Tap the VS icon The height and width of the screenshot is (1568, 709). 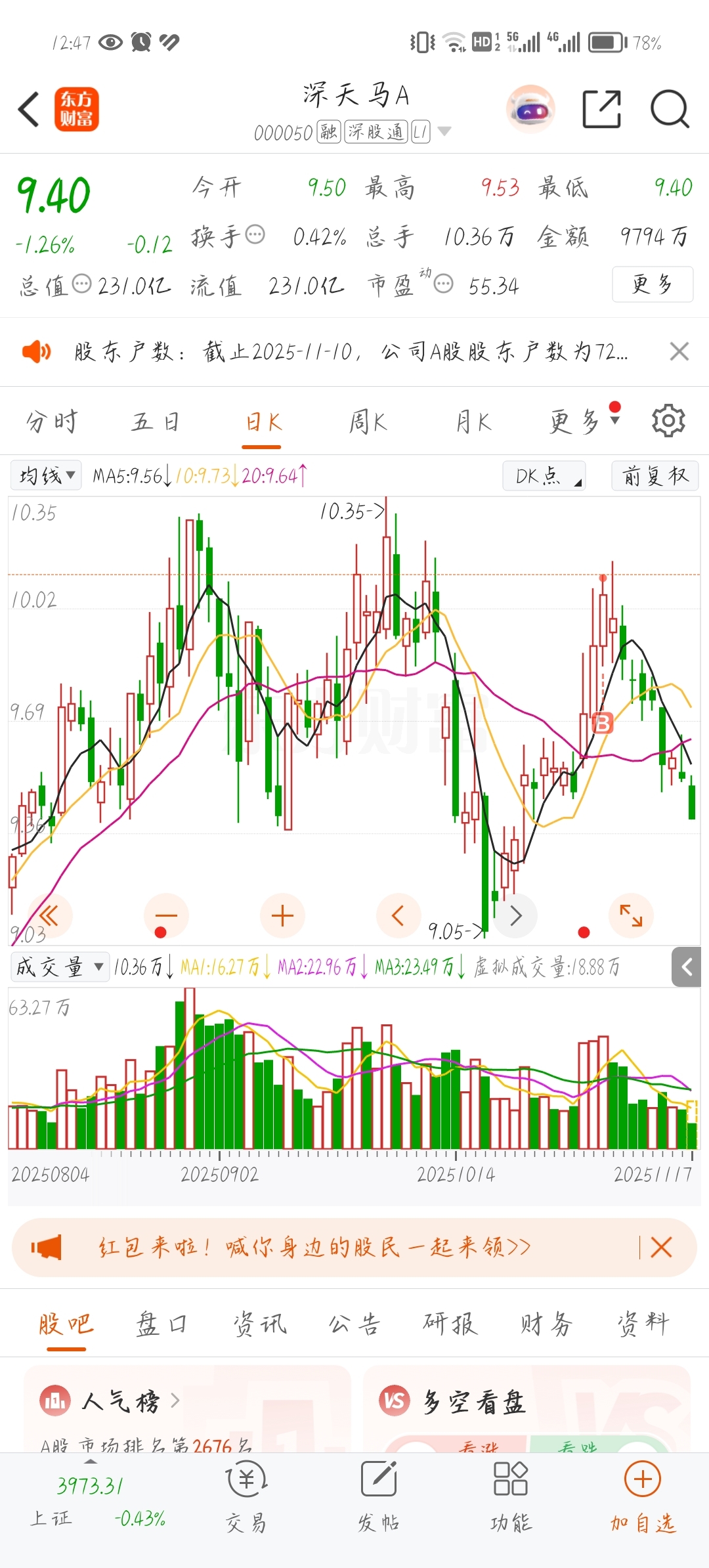pos(395,1401)
